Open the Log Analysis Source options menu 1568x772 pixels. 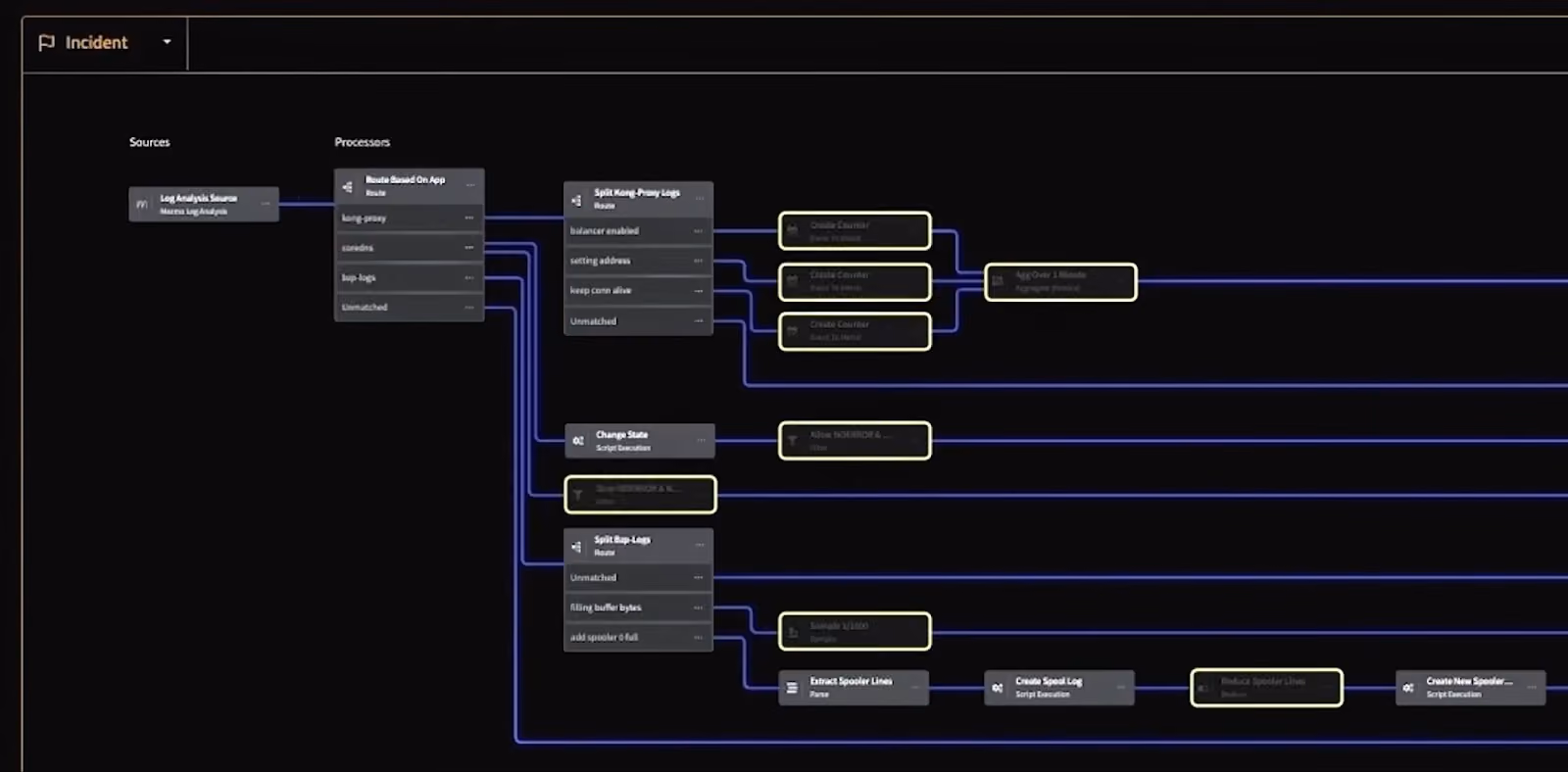266,204
